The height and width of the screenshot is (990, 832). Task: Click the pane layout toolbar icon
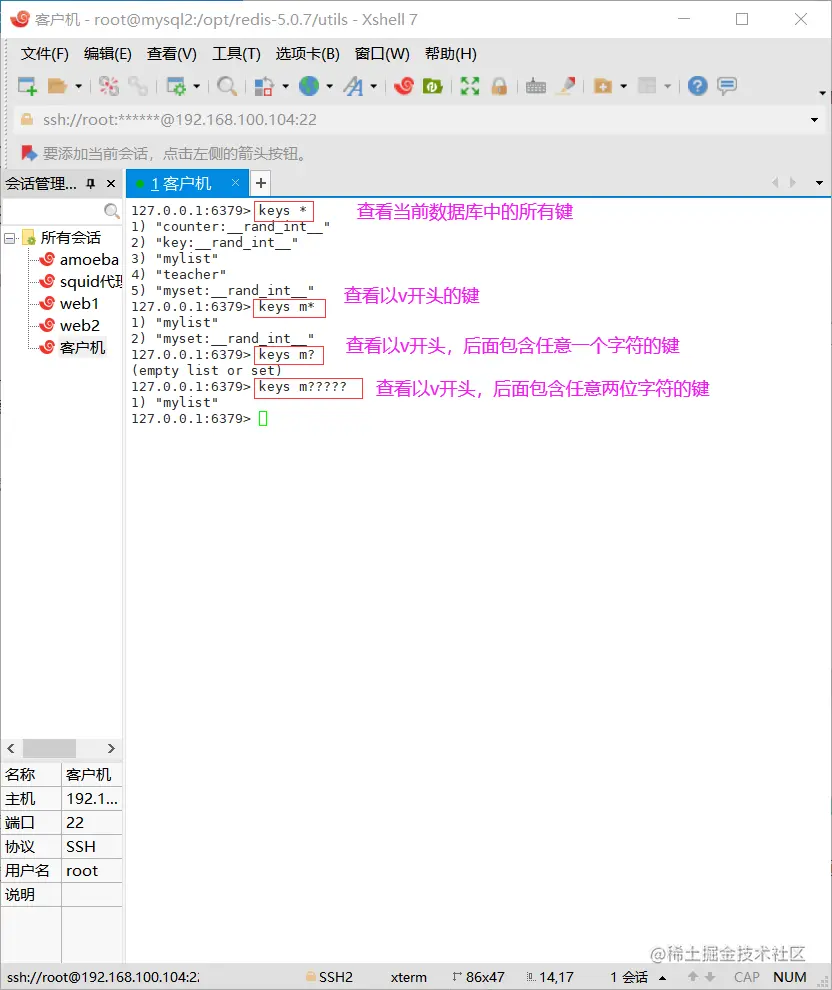(x=647, y=86)
